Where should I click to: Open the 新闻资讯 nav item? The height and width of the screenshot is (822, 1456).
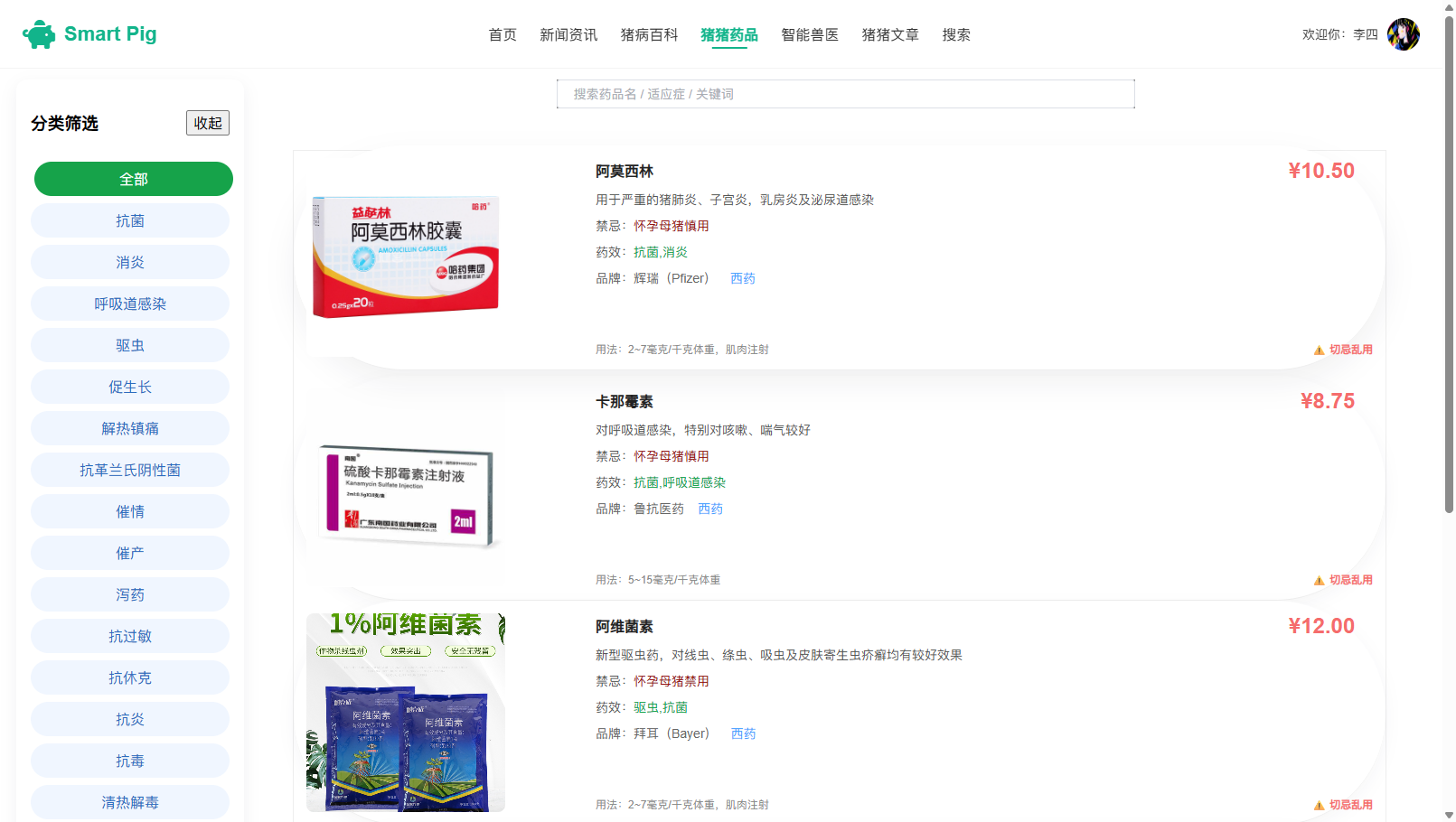pyautogui.click(x=568, y=34)
